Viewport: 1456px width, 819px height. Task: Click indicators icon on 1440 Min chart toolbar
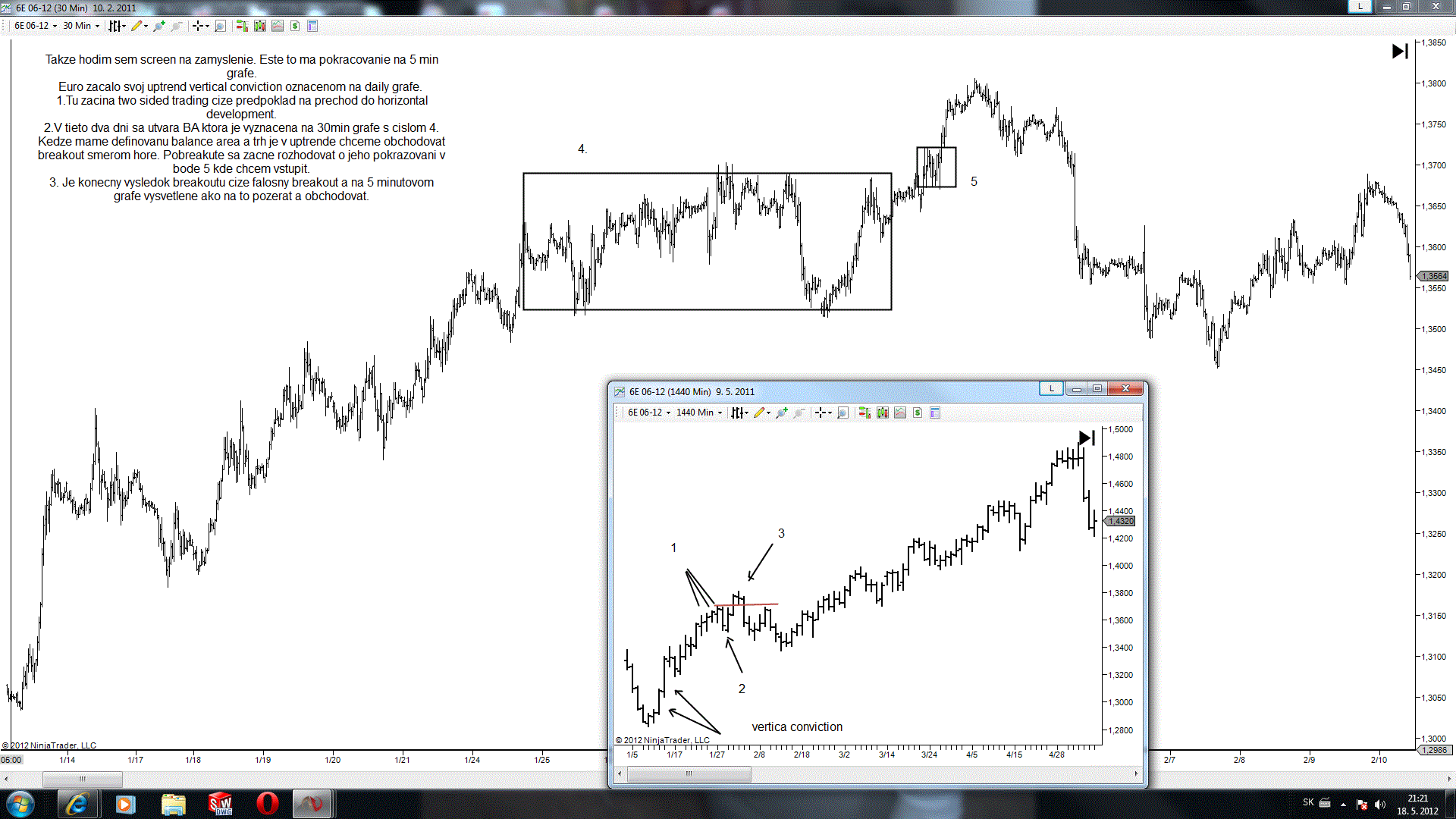pyautogui.click(x=900, y=413)
